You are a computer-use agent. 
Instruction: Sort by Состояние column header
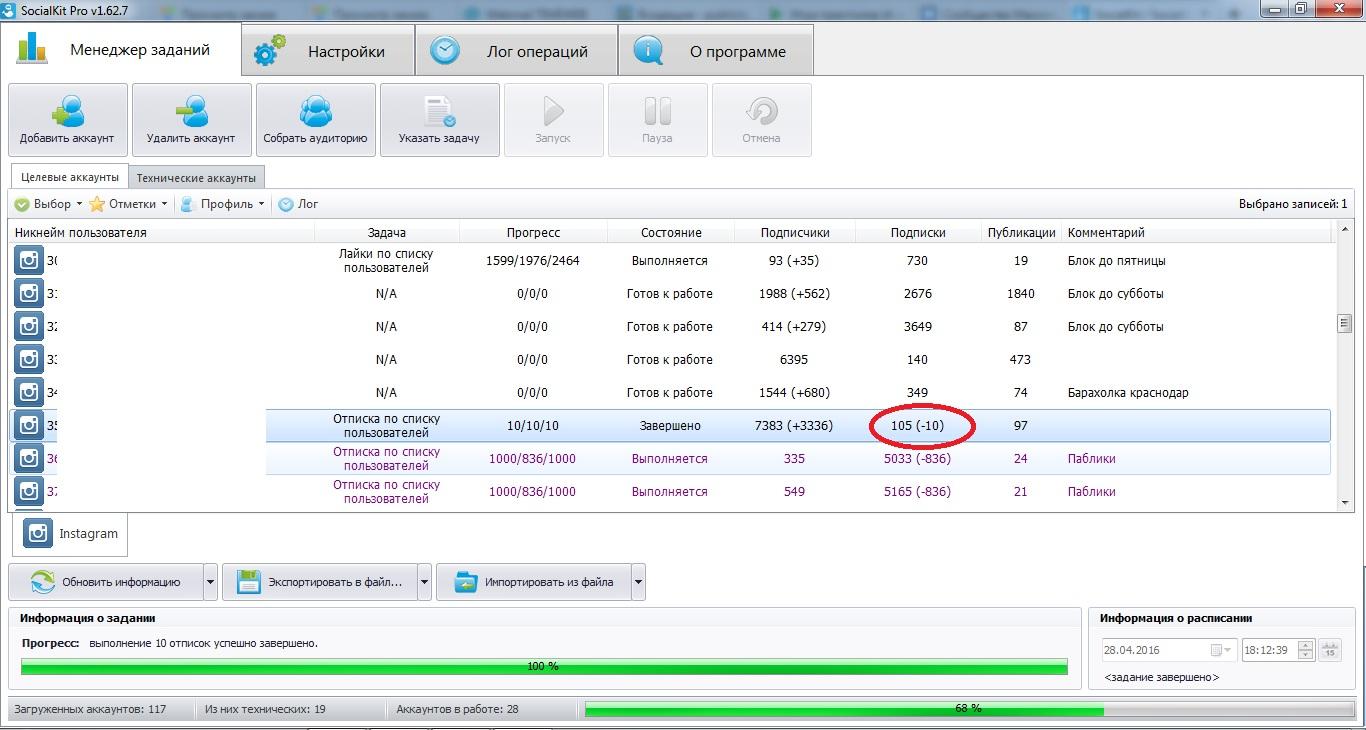click(671, 233)
